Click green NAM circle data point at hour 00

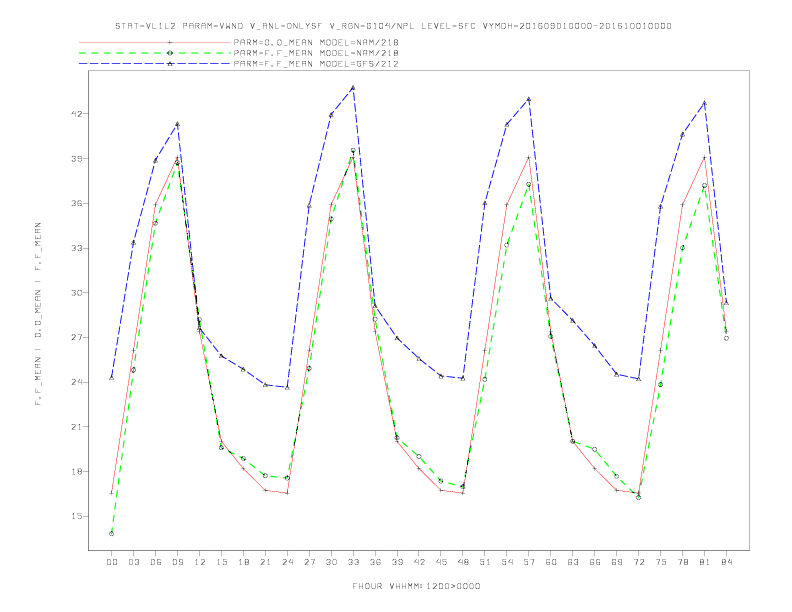point(112,533)
